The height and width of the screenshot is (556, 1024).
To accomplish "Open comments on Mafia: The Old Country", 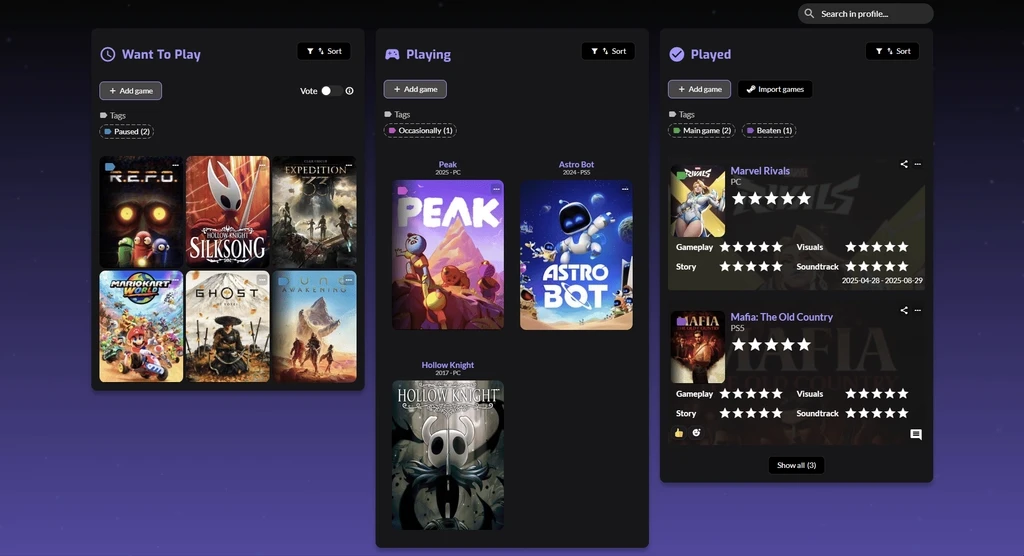I will tap(915, 434).
